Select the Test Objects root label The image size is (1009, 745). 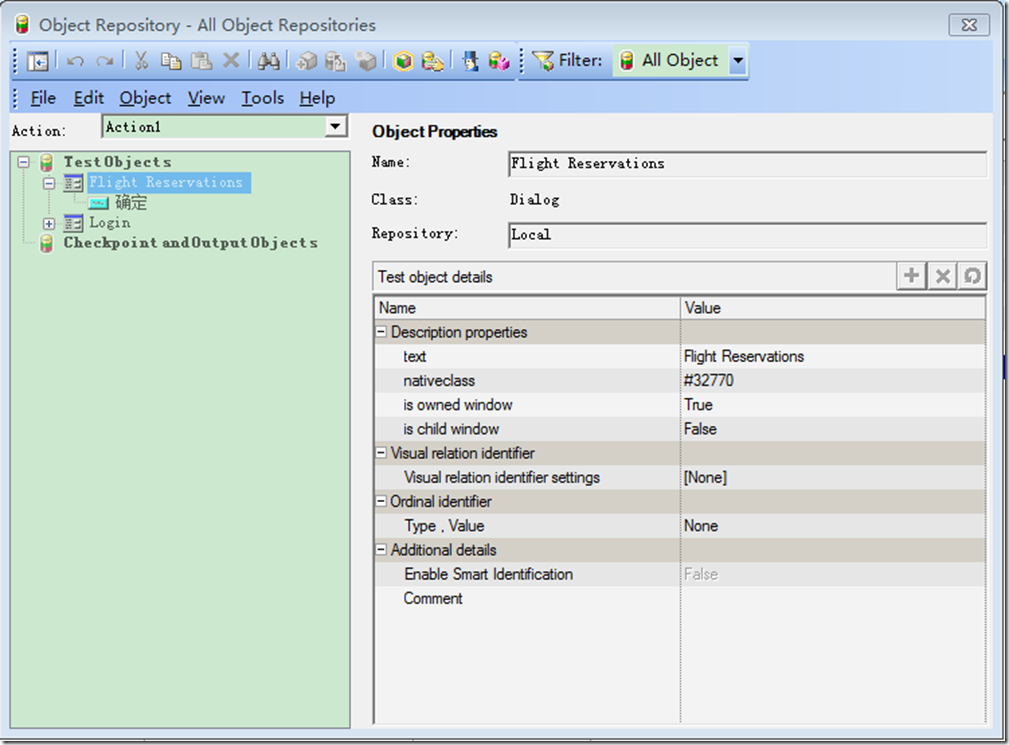117,162
